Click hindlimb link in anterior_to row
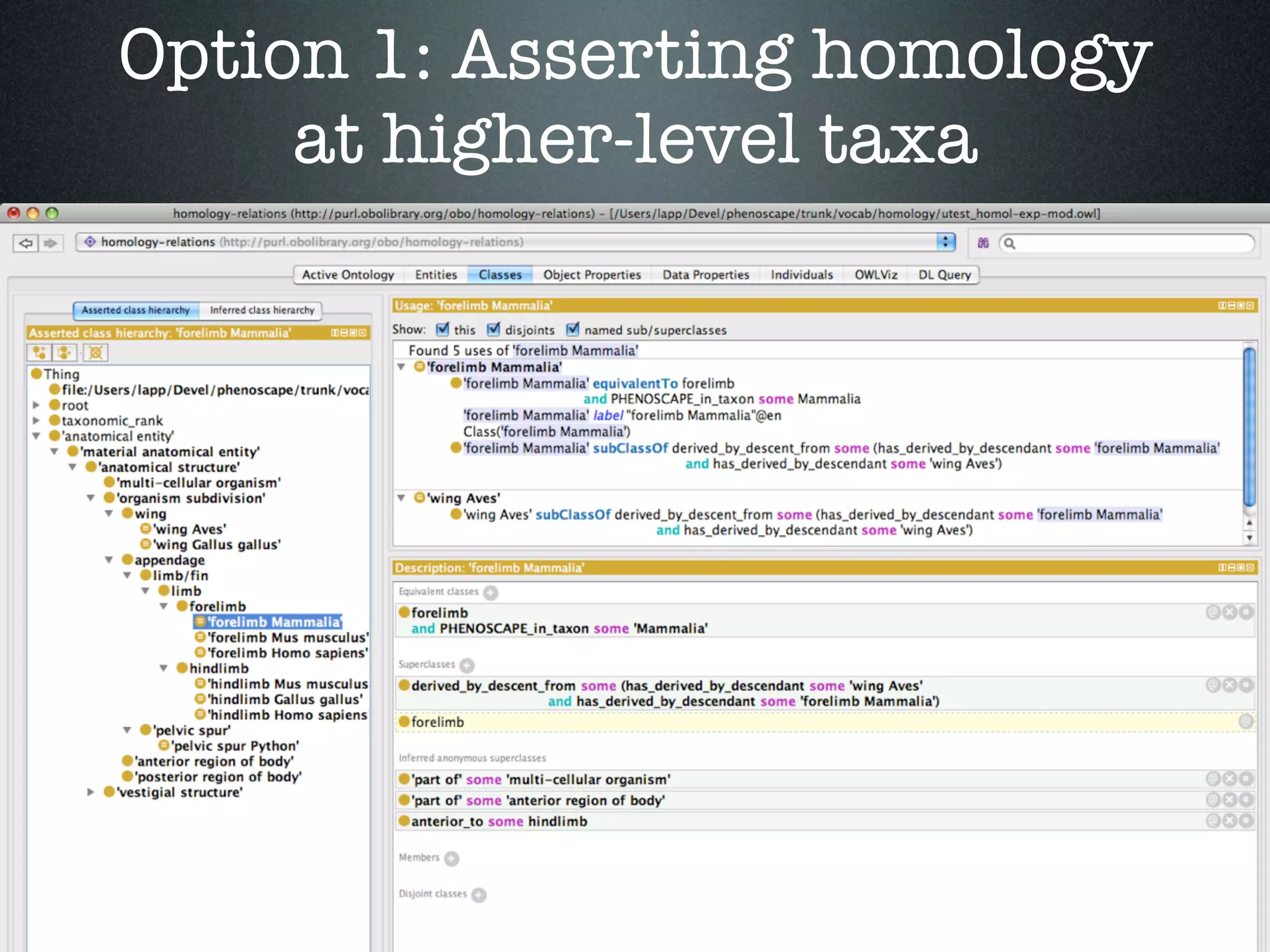Image resolution: width=1270 pixels, height=952 pixels. tap(557, 821)
